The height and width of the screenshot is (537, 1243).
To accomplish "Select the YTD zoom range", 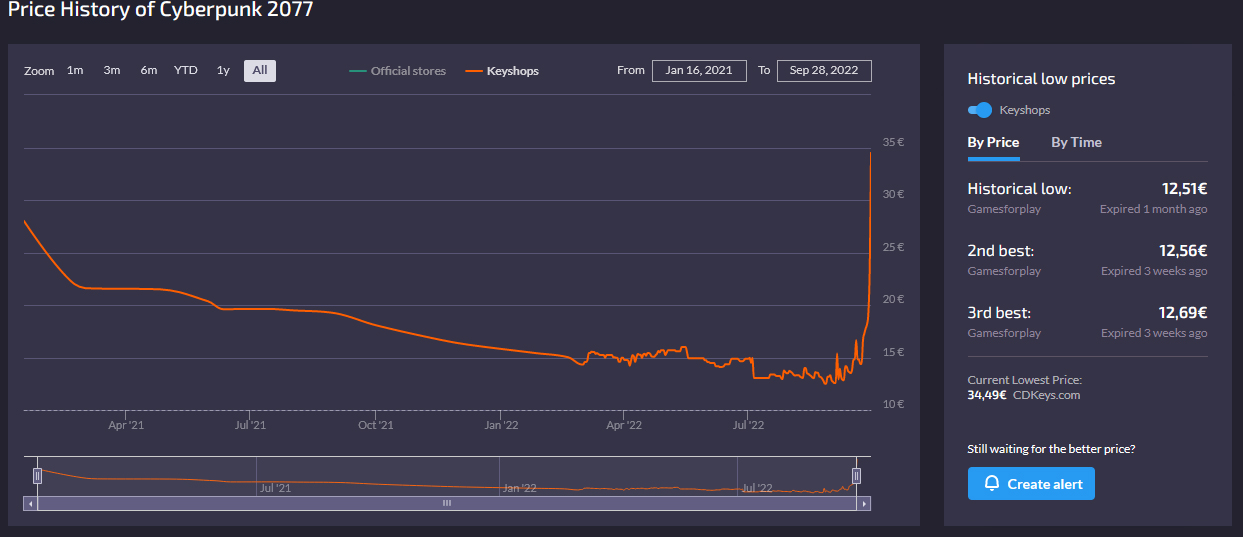I will pos(186,70).
